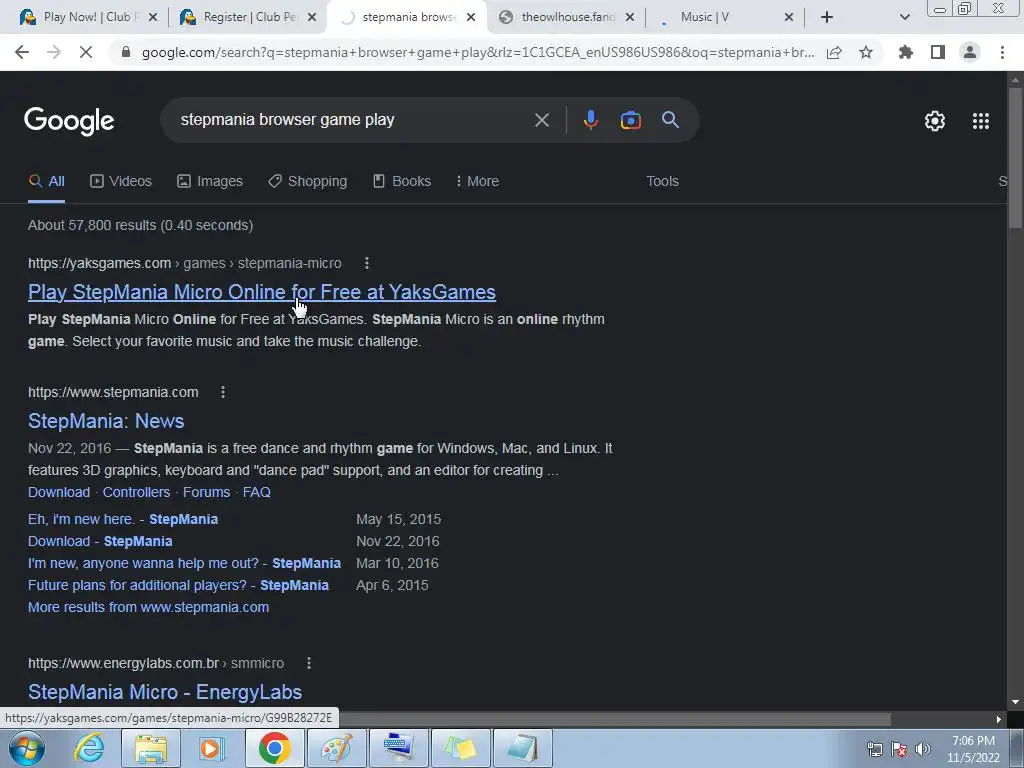Open Play StepMania Micro Online at YaksGames
The image size is (1024, 768).
(262, 292)
